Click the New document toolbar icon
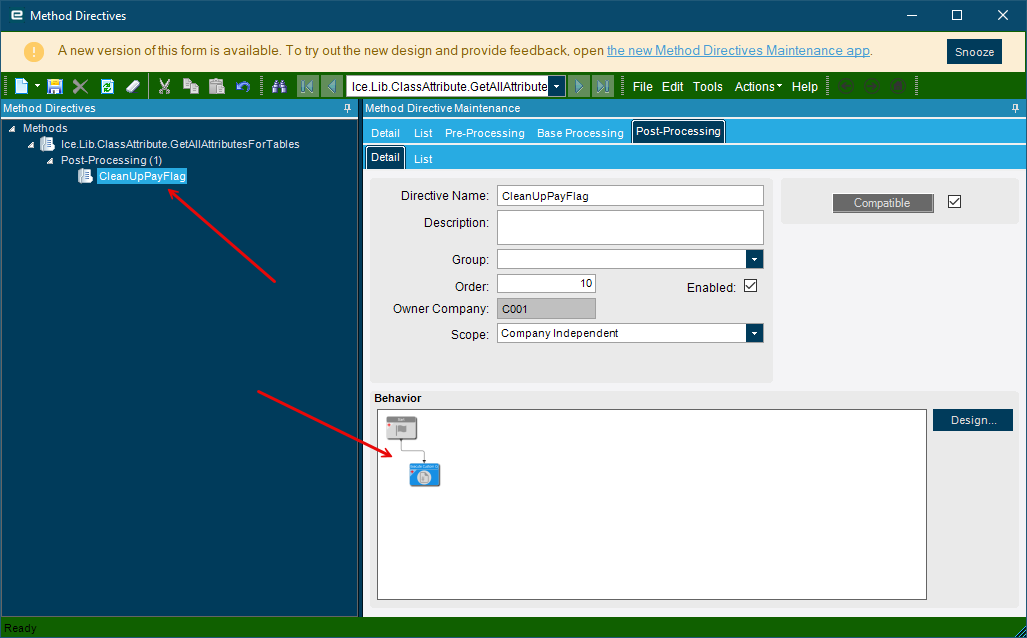The image size is (1027, 638). point(22,86)
